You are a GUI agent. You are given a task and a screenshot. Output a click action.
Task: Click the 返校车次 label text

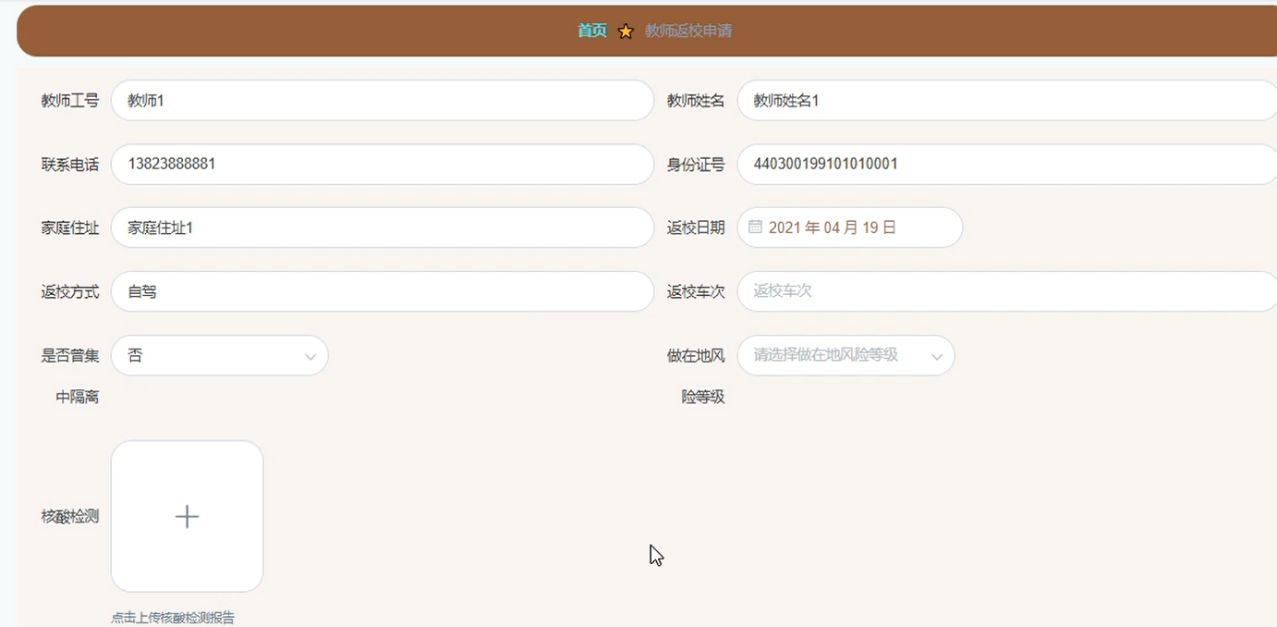pyautogui.click(x=696, y=292)
